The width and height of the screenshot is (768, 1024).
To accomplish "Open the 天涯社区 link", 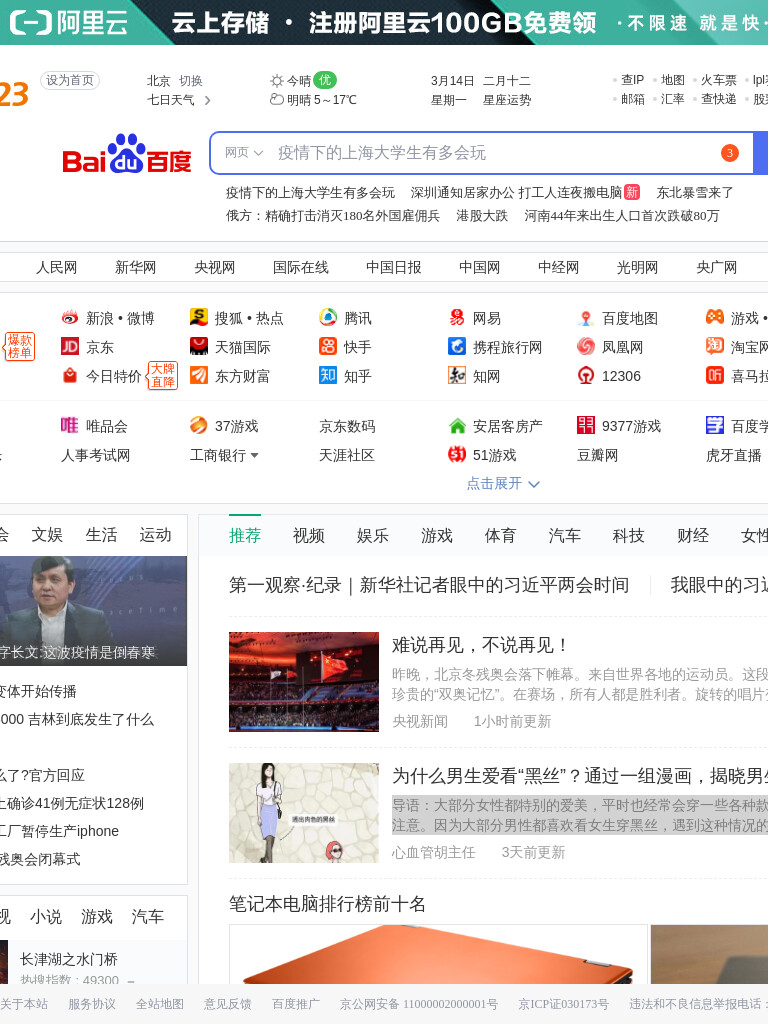I will pyautogui.click(x=347, y=455).
